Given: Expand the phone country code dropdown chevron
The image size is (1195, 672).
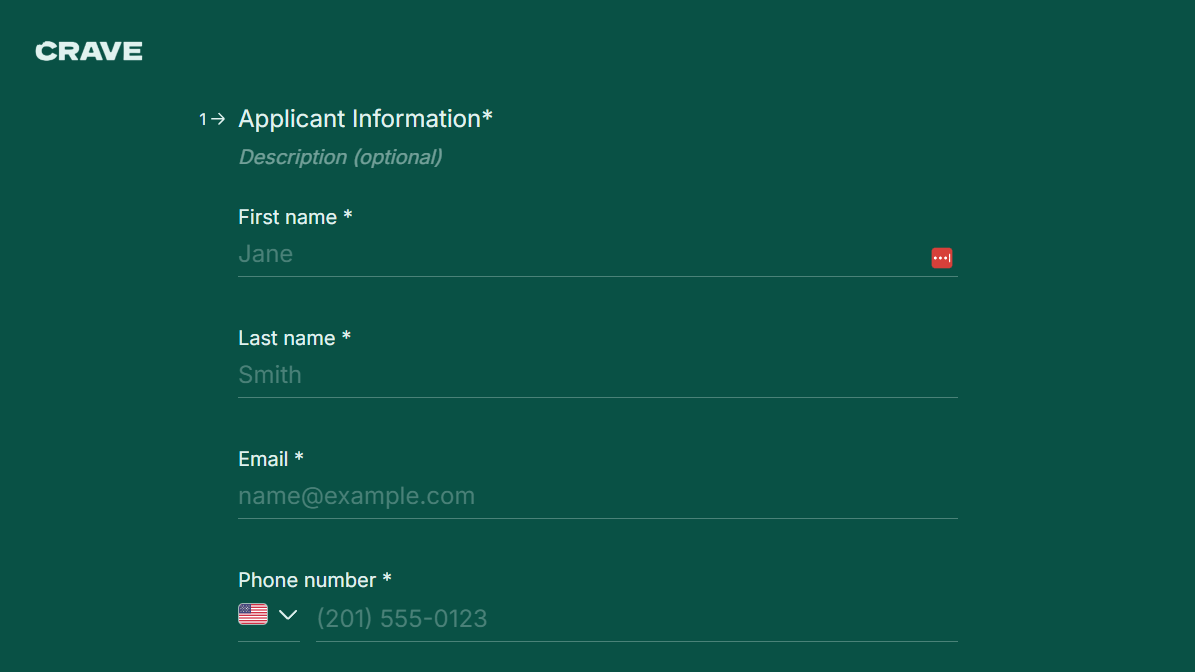Looking at the screenshot, I should click(x=286, y=614).
